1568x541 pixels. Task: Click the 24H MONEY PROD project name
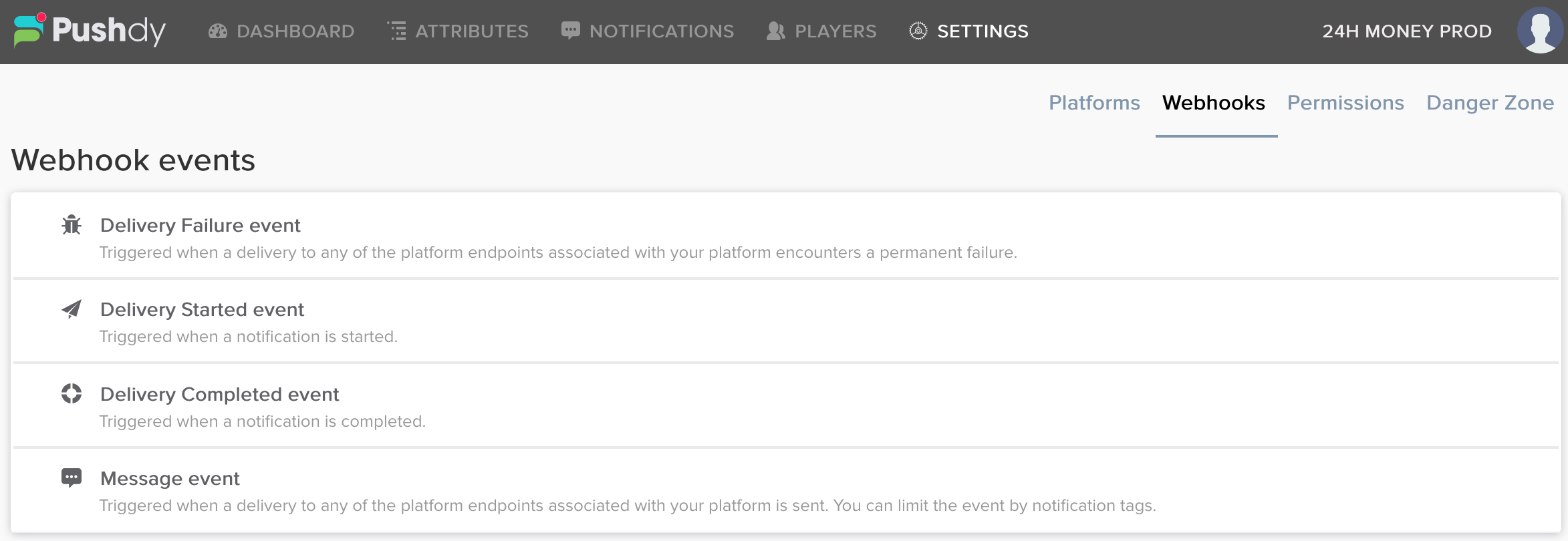(1407, 31)
